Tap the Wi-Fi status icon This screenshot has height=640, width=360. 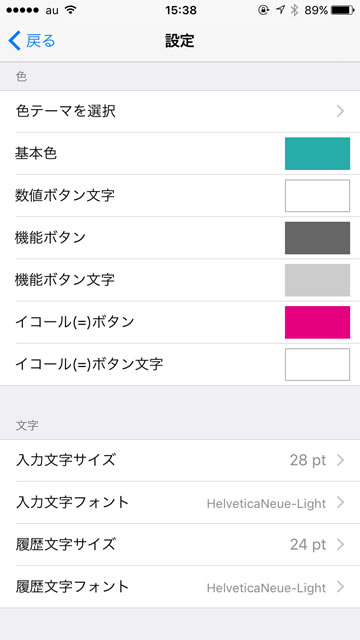pos(71,10)
